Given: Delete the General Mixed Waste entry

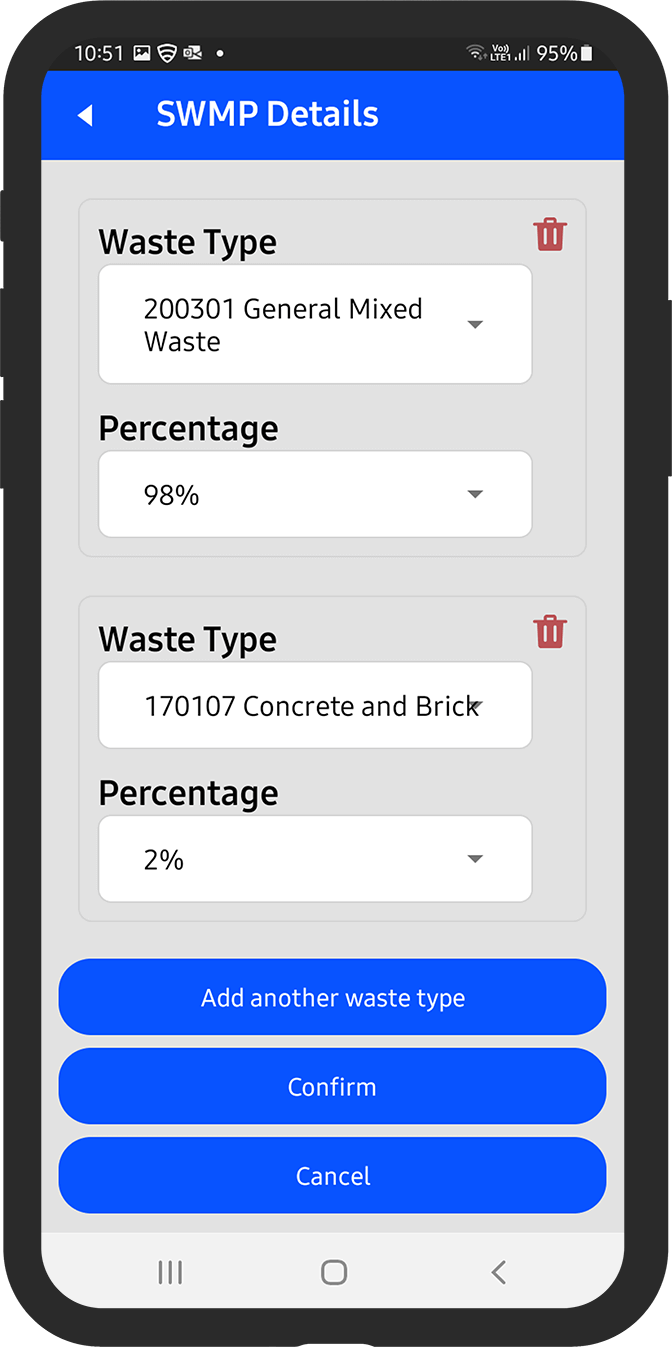Looking at the screenshot, I should click(x=550, y=235).
